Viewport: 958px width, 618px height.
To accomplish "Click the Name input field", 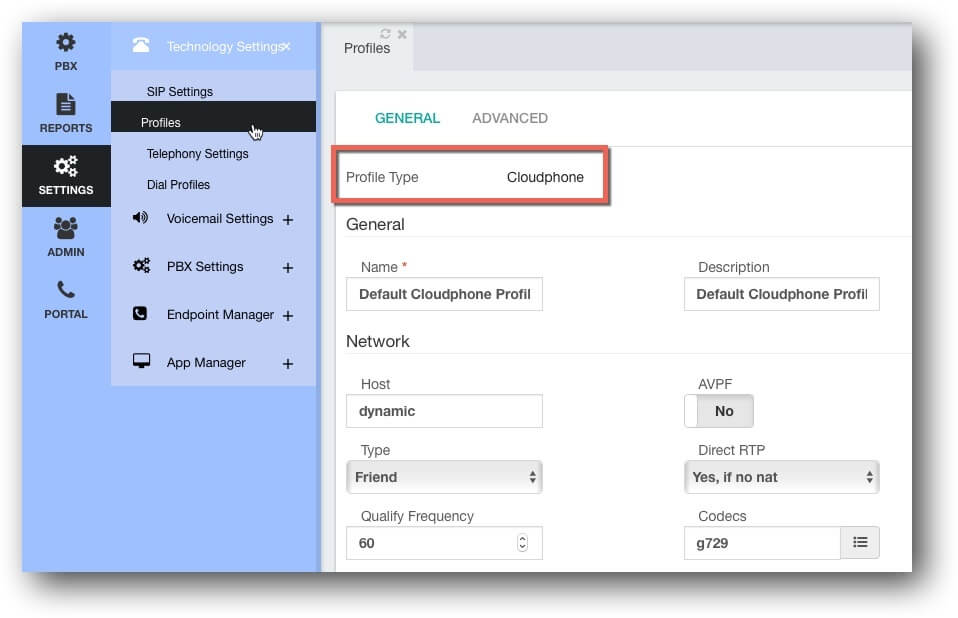I will point(444,294).
